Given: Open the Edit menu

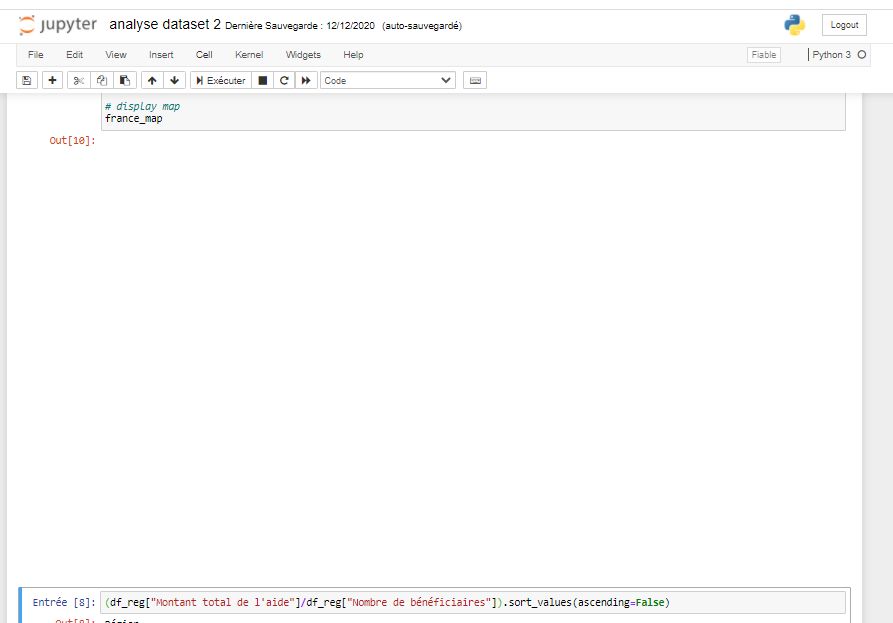Looking at the screenshot, I should (74, 55).
